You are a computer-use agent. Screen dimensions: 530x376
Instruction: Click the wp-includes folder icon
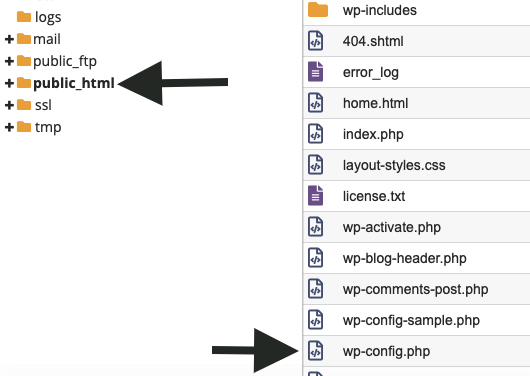[318, 9]
